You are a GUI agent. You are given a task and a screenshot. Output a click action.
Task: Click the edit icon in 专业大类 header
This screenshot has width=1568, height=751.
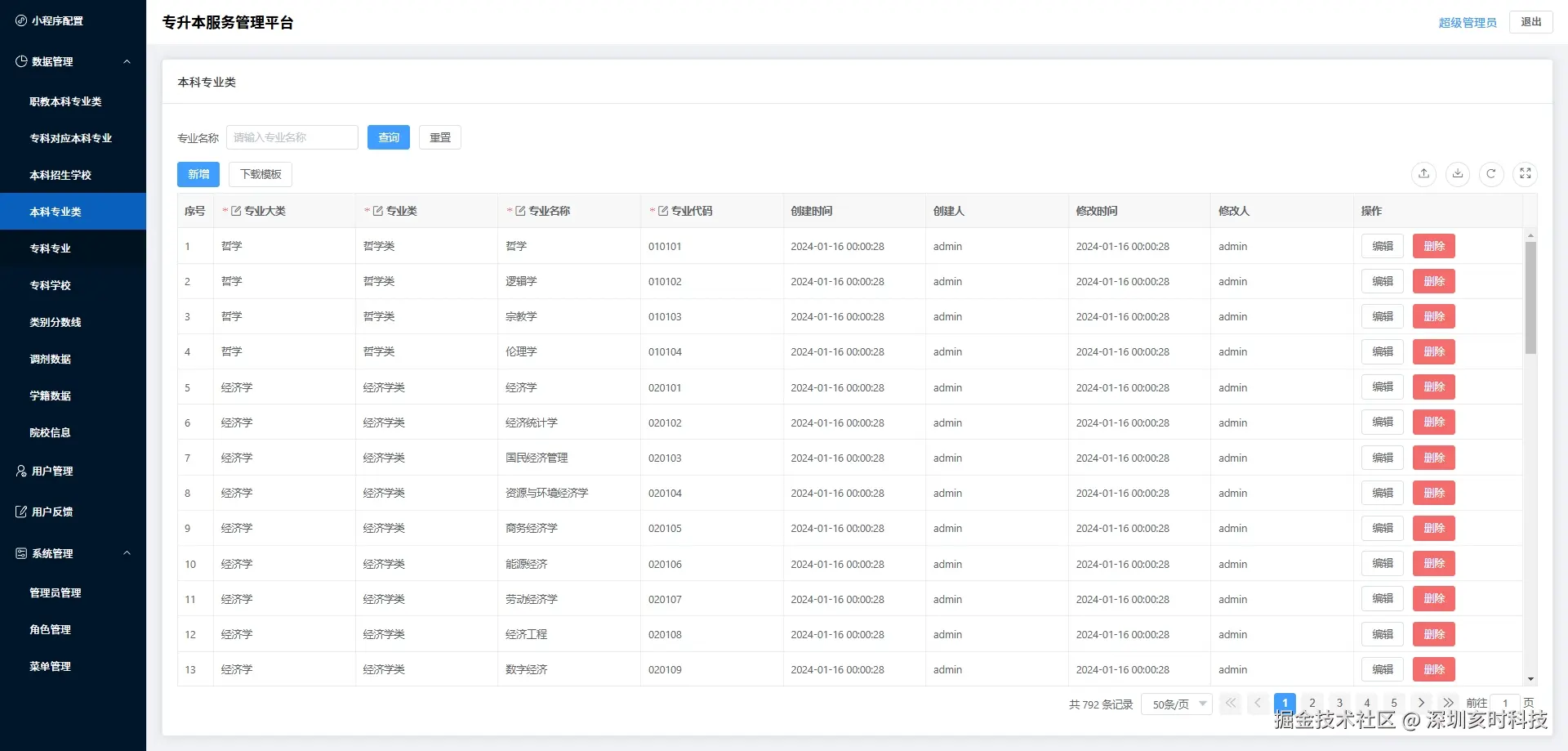click(236, 211)
